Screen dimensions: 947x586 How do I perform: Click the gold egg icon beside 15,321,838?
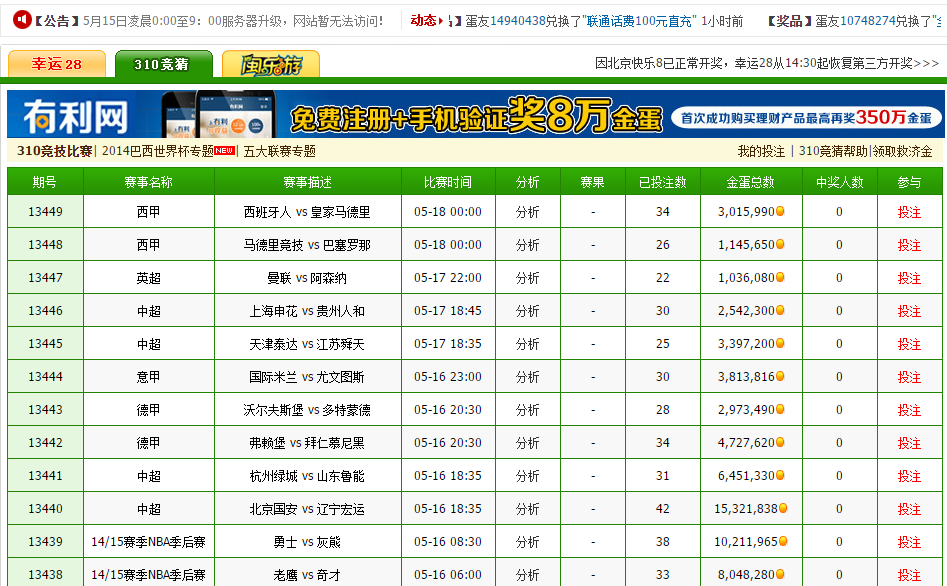coord(783,508)
